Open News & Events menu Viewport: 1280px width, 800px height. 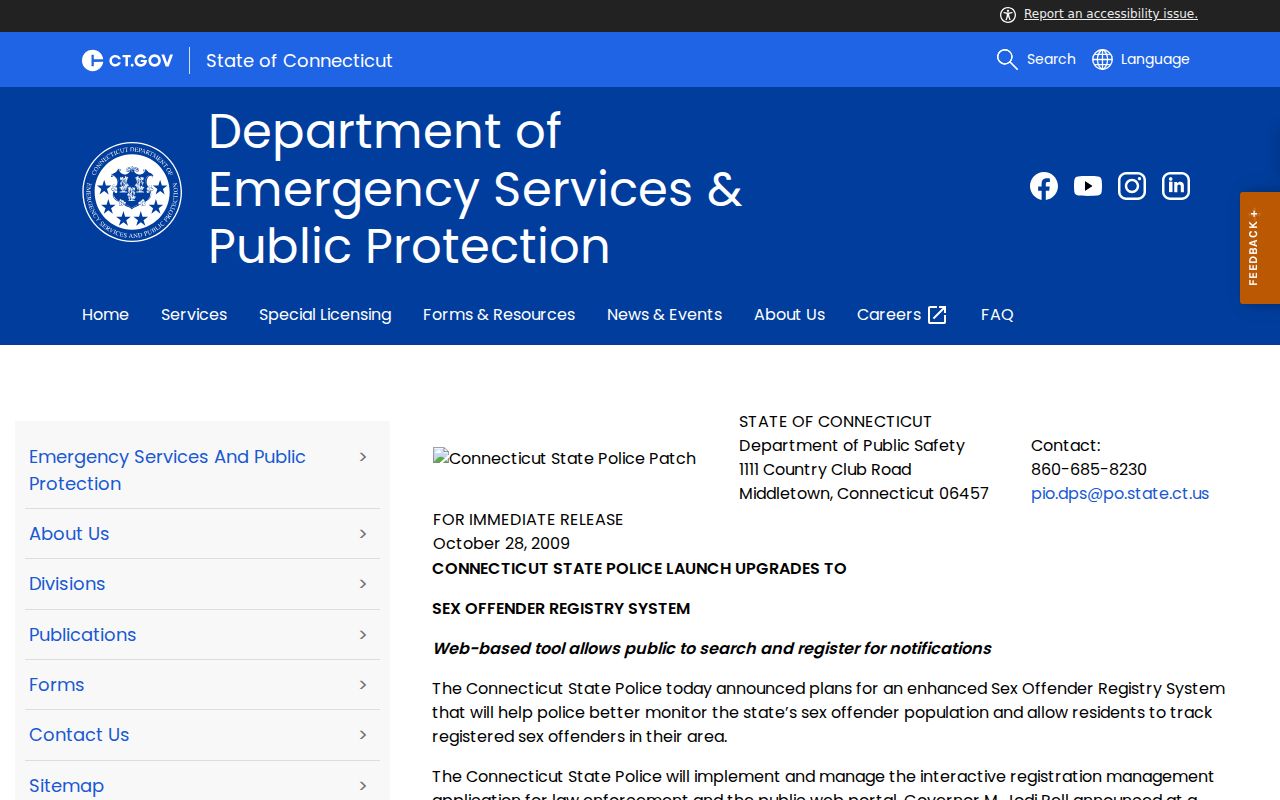pyautogui.click(x=664, y=315)
